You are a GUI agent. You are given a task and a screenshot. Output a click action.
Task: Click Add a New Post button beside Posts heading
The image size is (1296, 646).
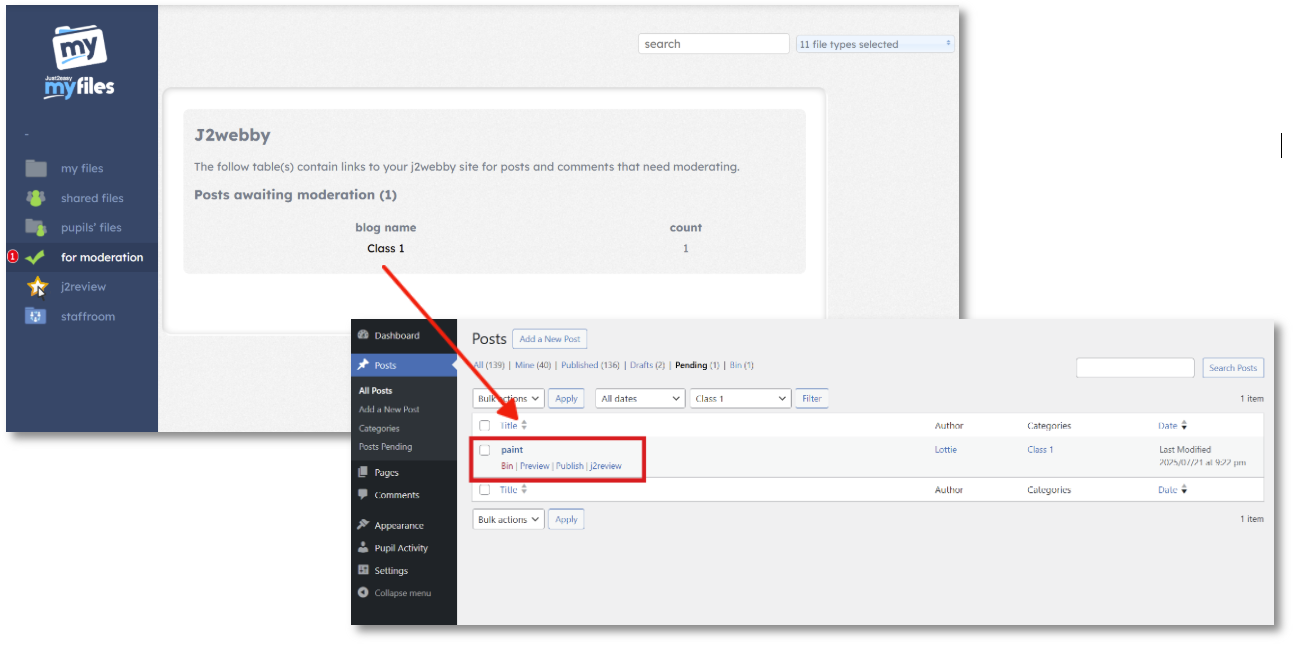click(550, 339)
